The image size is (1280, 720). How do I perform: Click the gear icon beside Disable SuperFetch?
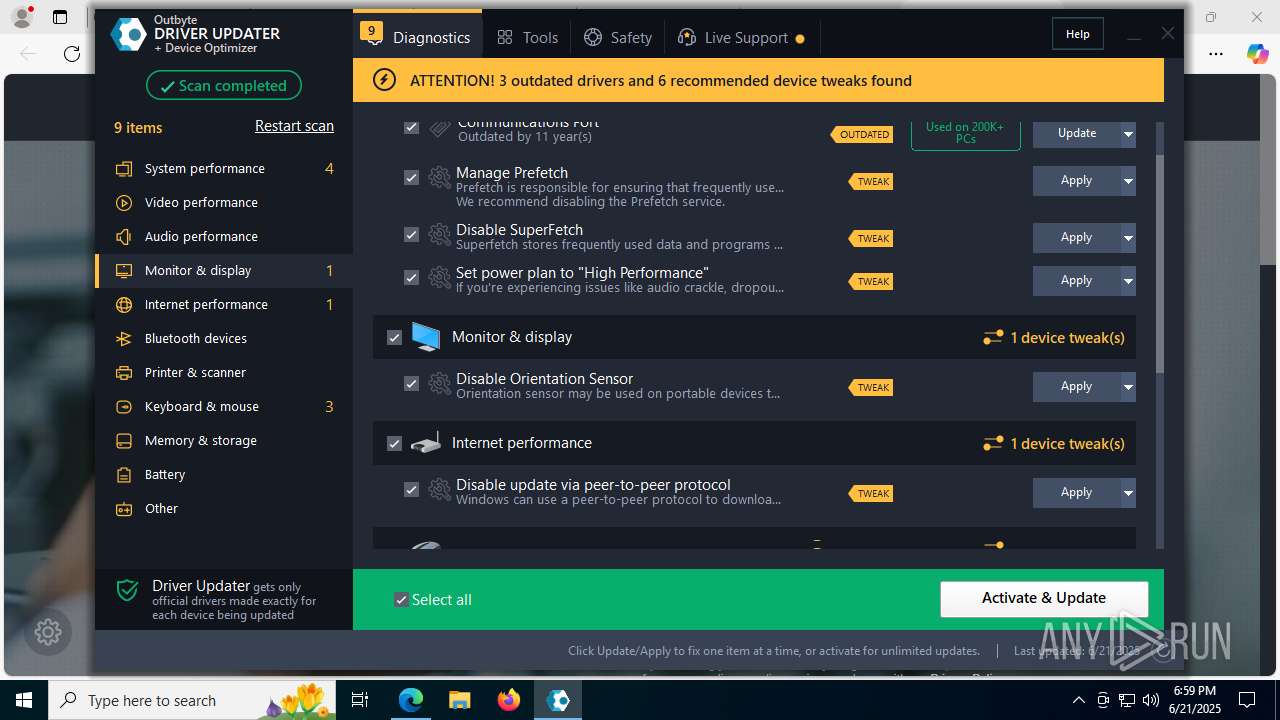440,235
